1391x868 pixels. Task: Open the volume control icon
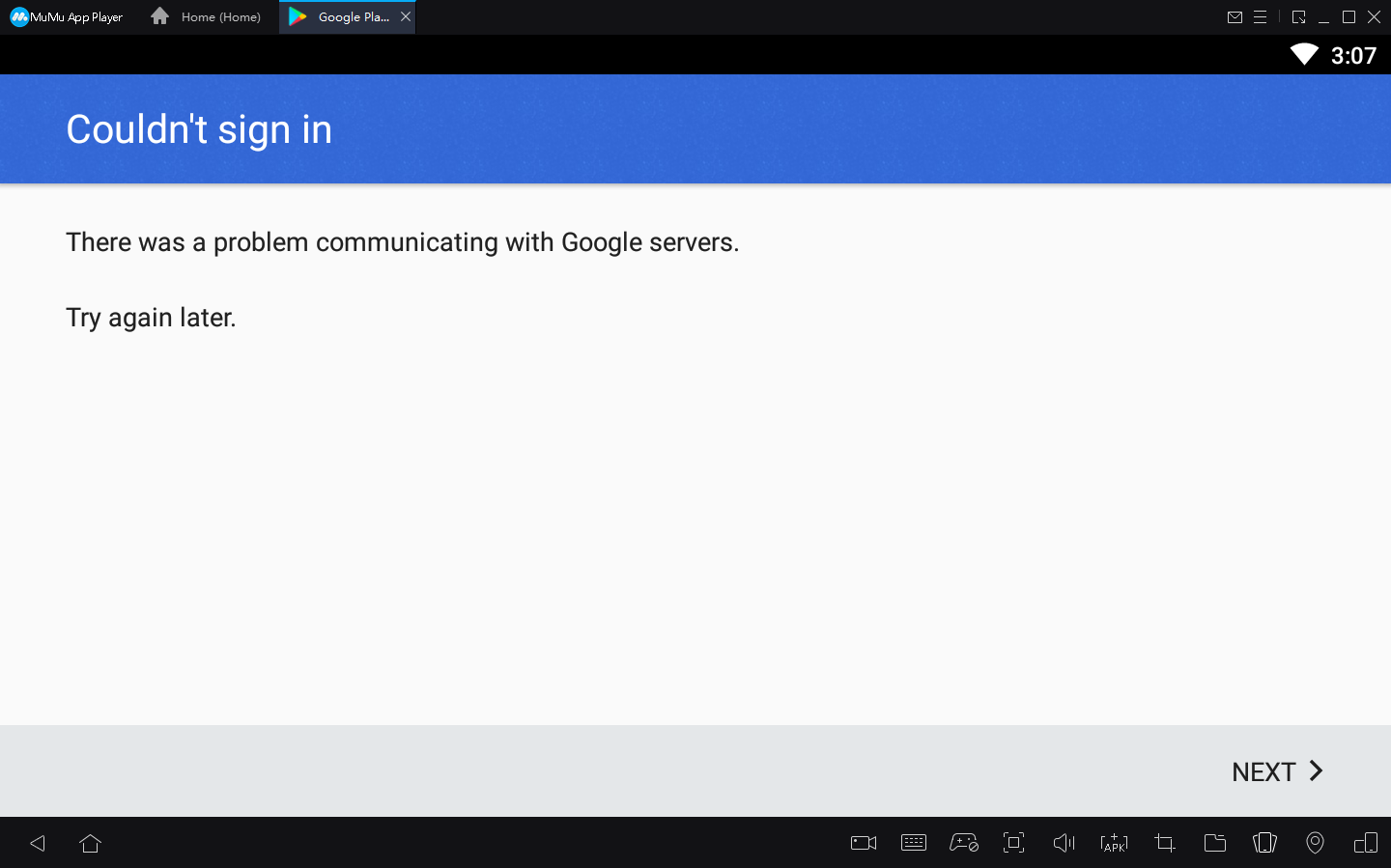point(1064,843)
